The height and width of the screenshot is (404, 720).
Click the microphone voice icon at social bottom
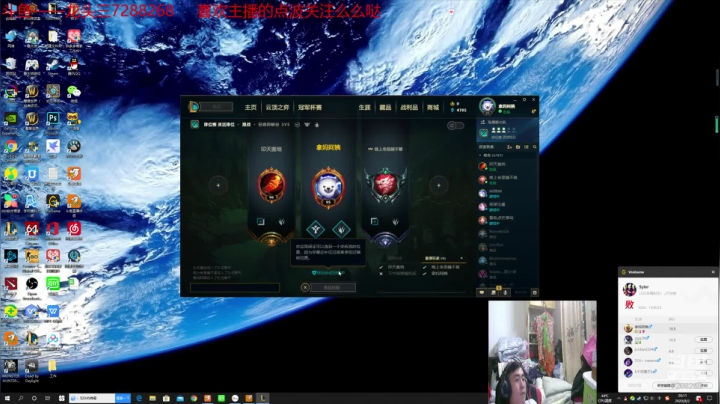click(x=505, y=292)
